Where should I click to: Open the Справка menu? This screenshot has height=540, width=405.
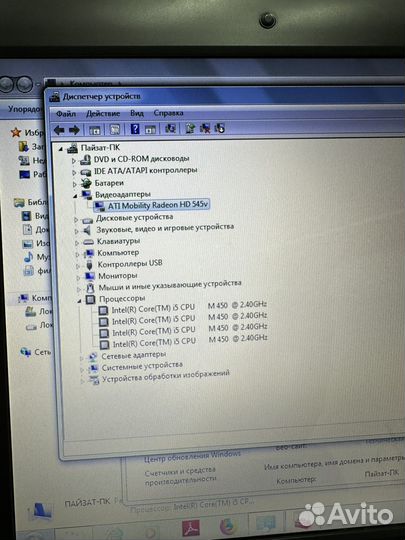[168, 113]
